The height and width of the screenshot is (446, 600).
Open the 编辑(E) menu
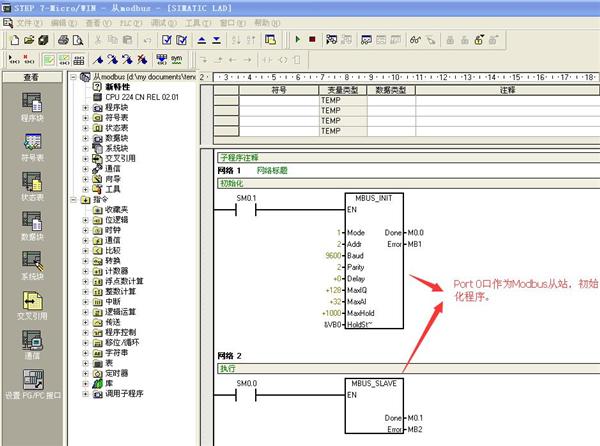[64, 23]
